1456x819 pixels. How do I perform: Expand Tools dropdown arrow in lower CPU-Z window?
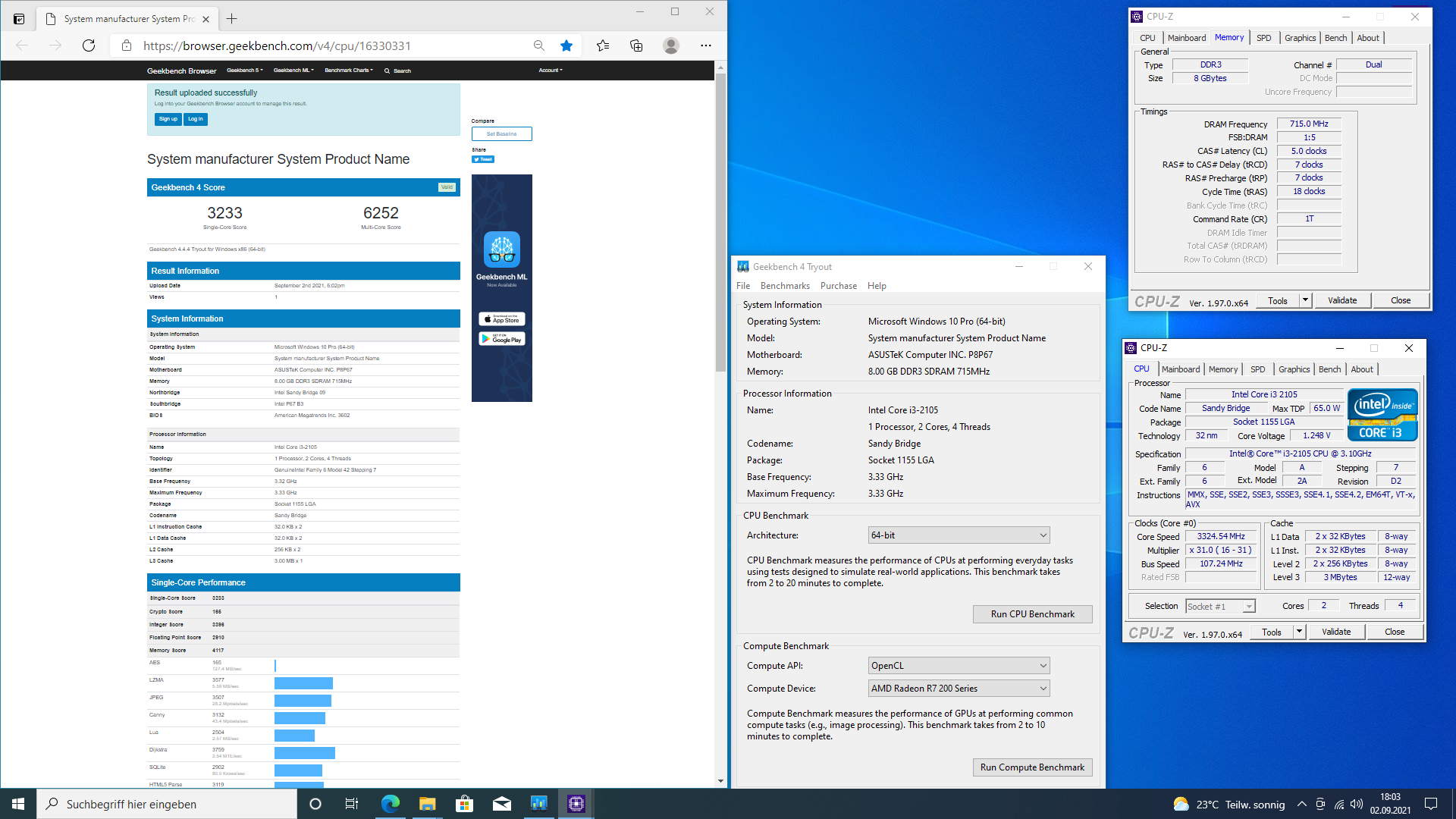point(1299,632)
